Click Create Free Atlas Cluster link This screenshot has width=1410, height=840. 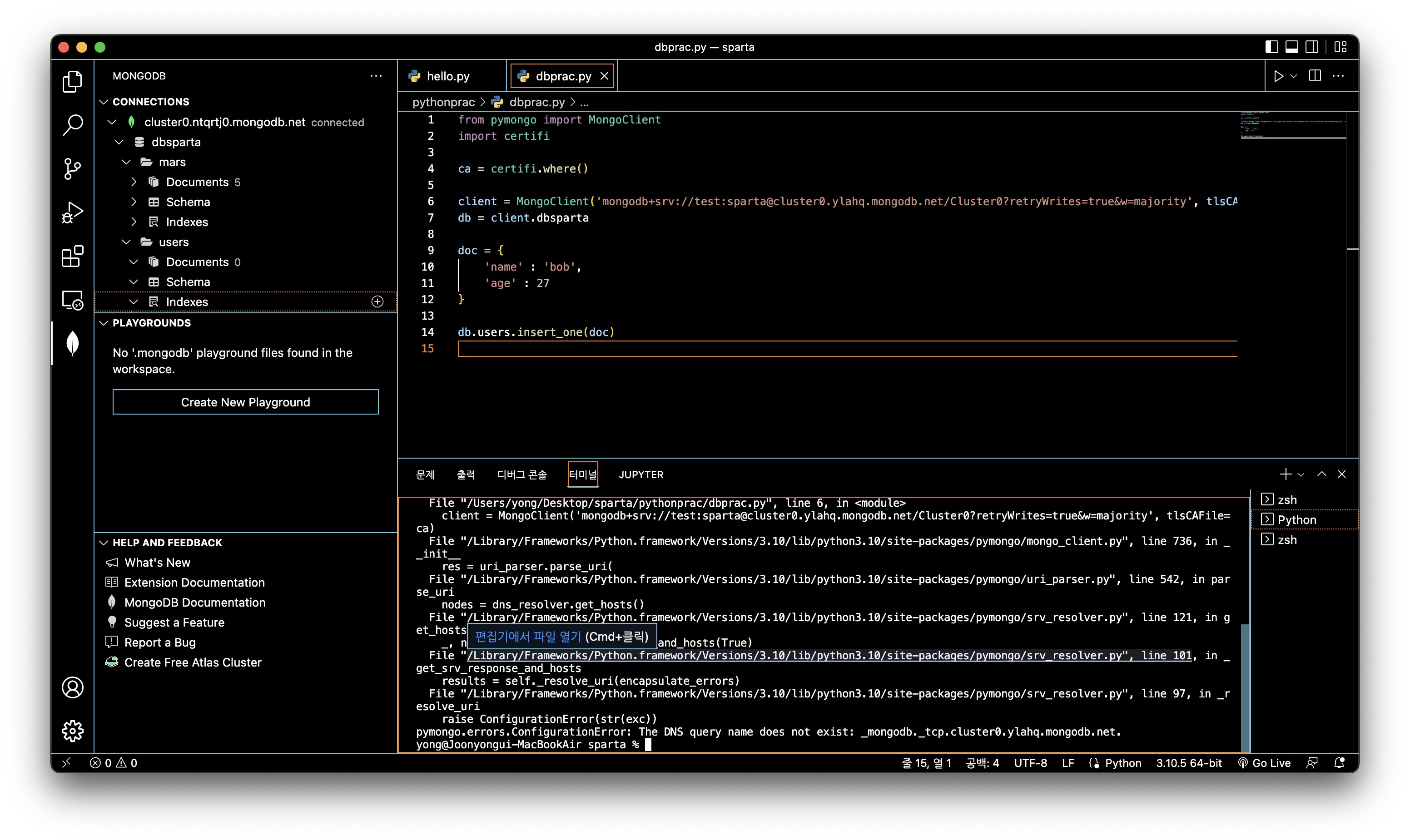pos(193,662)
